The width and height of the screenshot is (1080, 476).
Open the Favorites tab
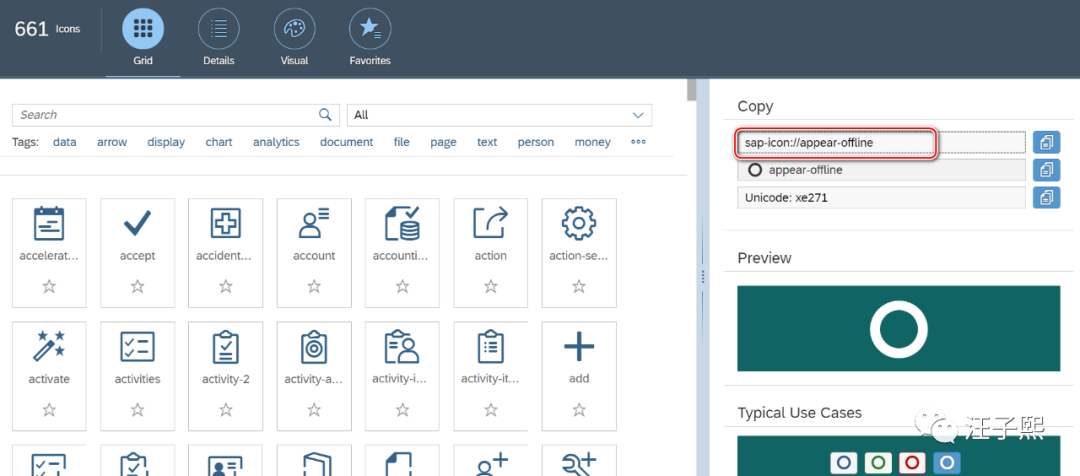[370, 39]
